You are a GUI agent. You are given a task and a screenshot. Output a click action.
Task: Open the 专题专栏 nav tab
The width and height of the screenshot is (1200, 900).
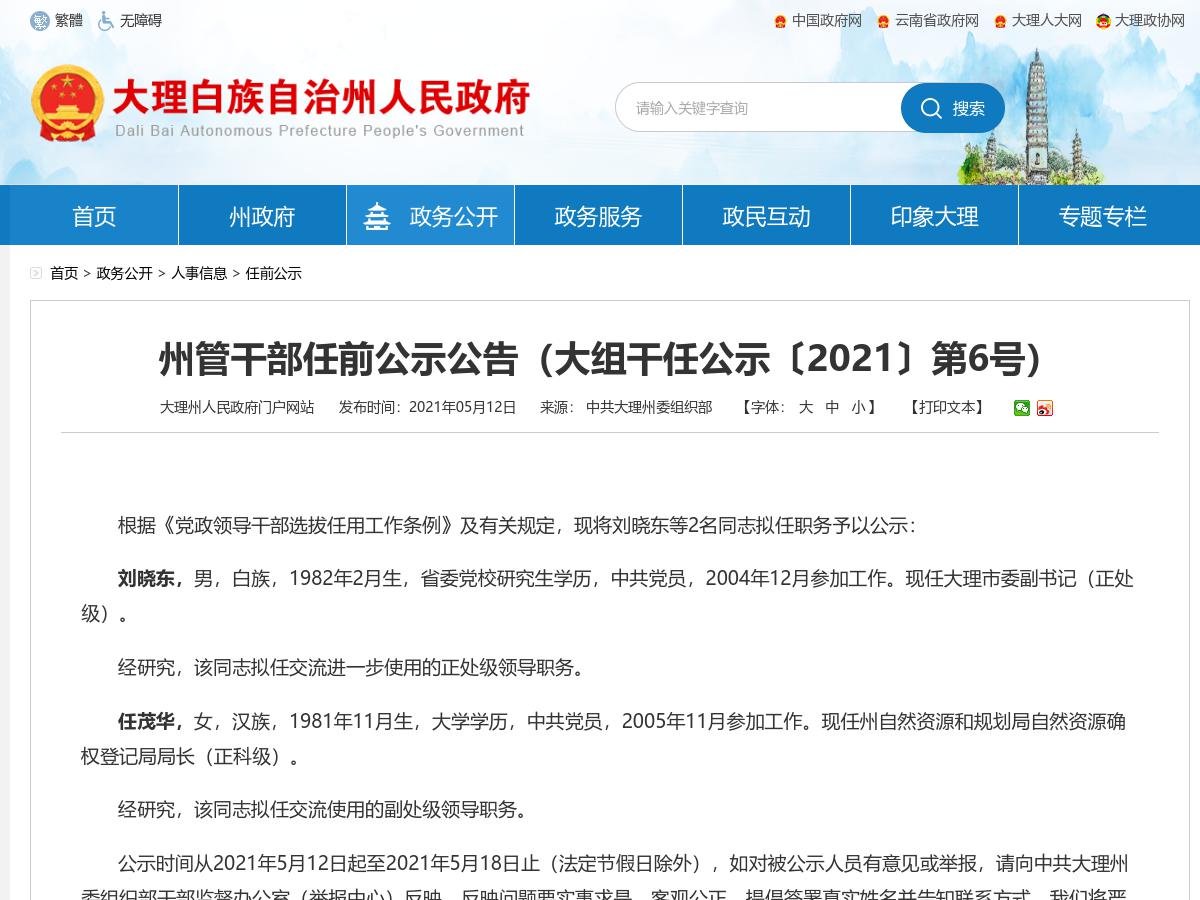coord(1102,216)
